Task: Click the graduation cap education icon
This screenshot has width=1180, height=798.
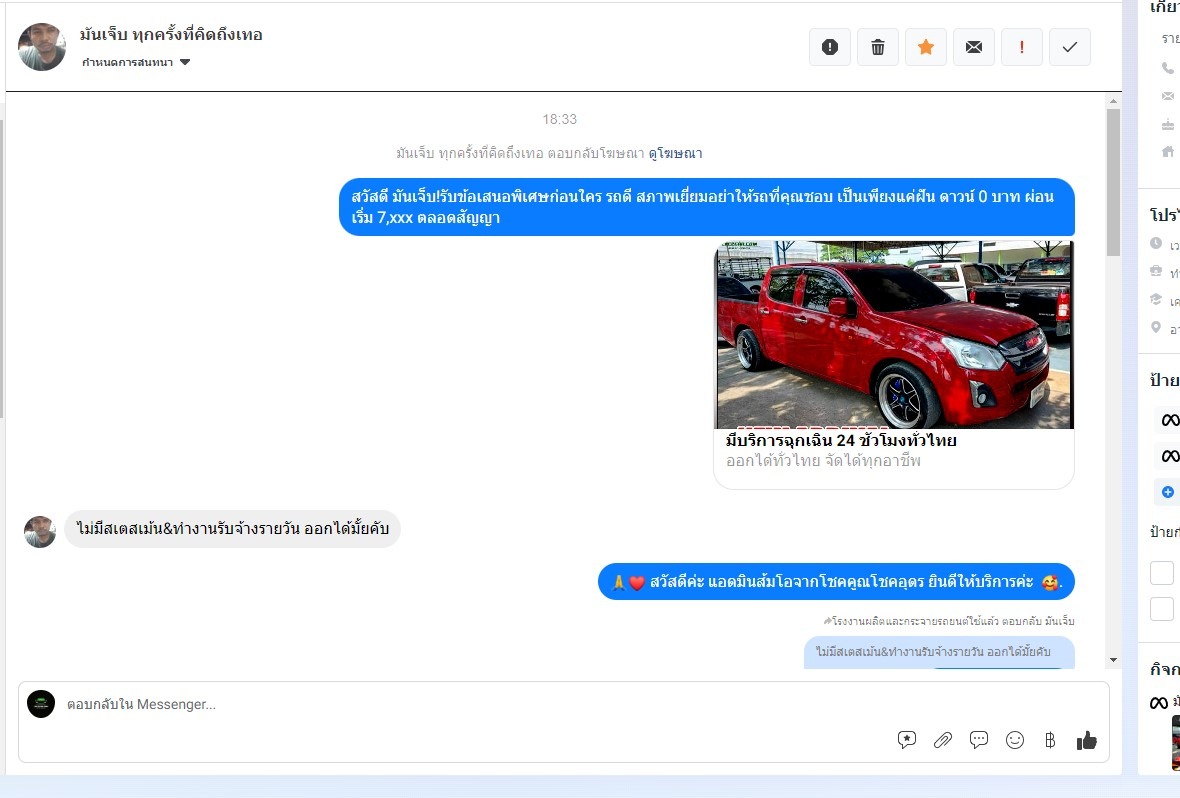Action: tap(1156, 299)
